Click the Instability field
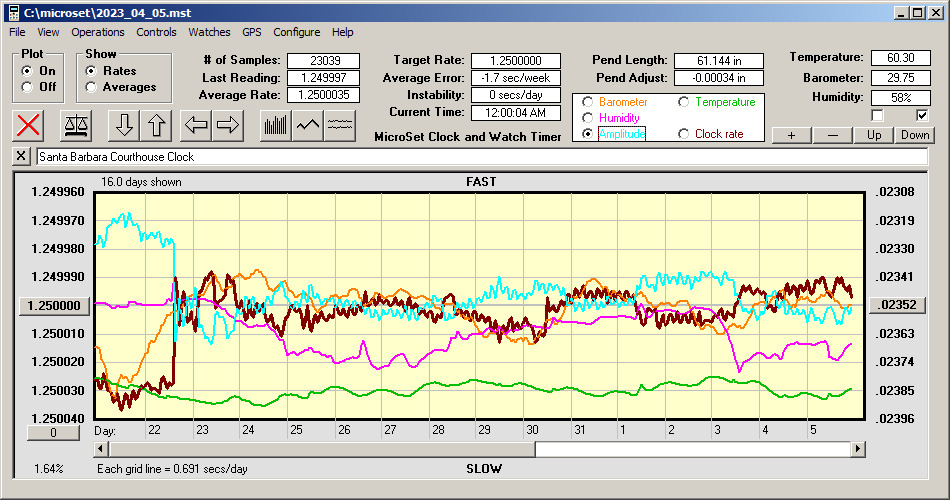Screen dimensions: 950x500 click(516, 95)
